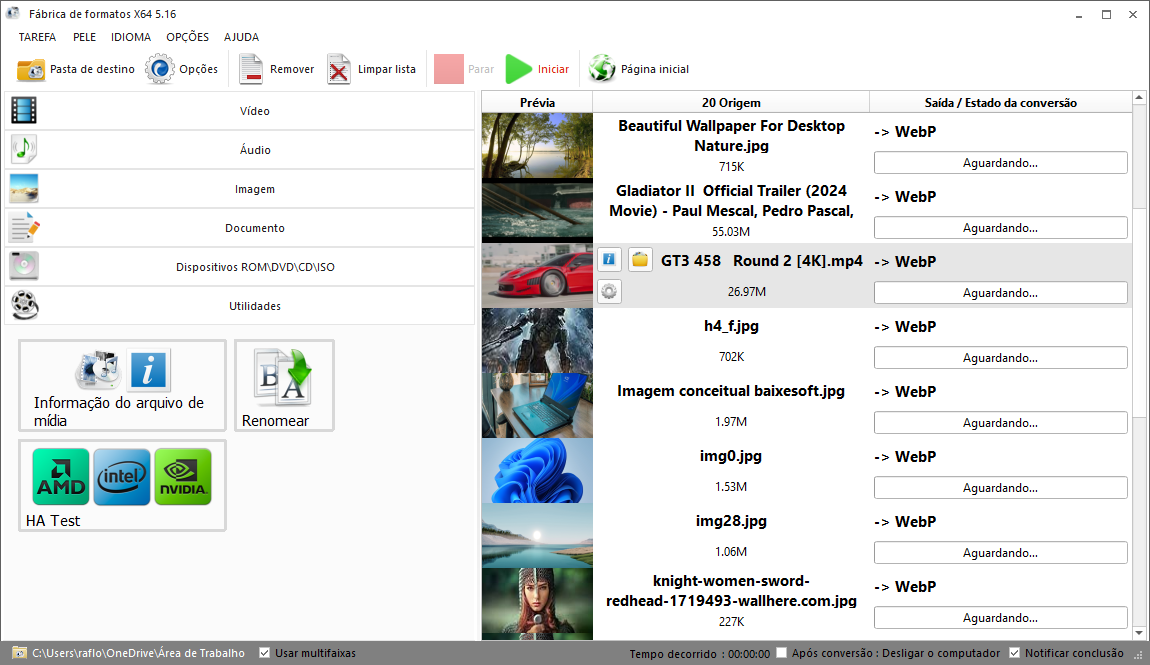Enable Desligar o computador after conversion

point(782,653)
